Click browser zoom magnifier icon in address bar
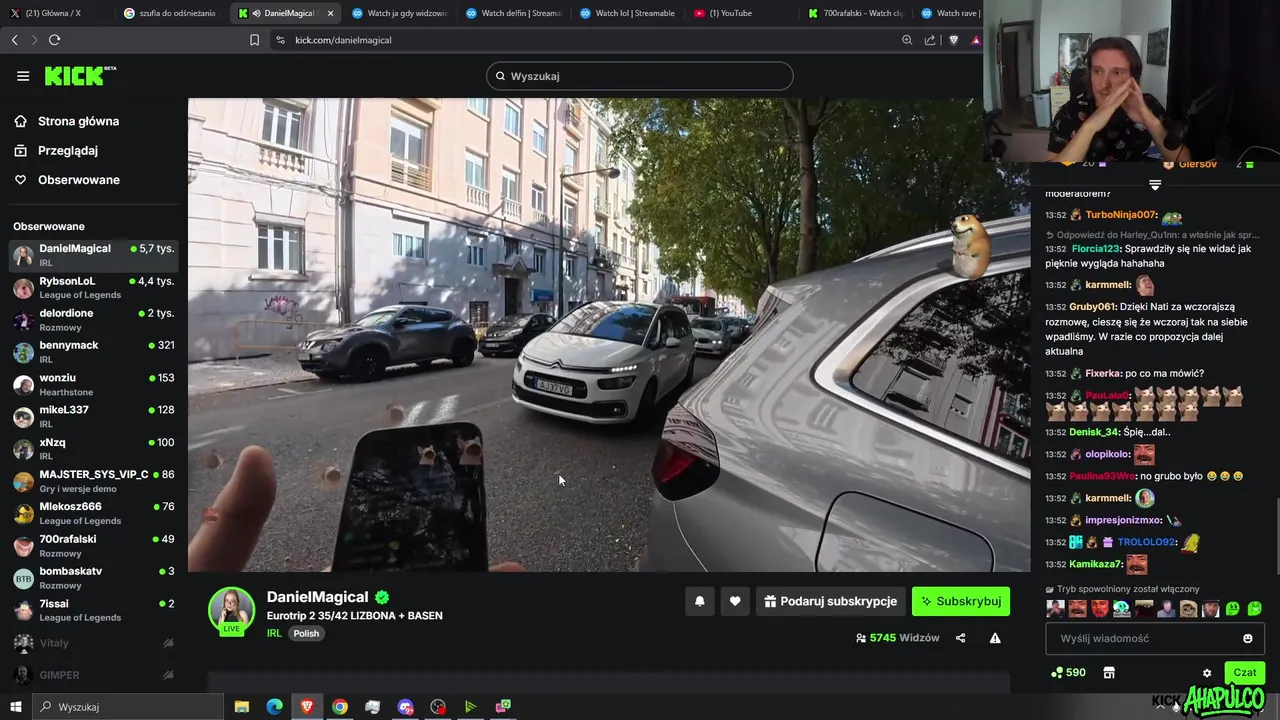Image resolution: width=1280 pixels, height=720 pixels. pyautogui.click(x=907, y=40)
